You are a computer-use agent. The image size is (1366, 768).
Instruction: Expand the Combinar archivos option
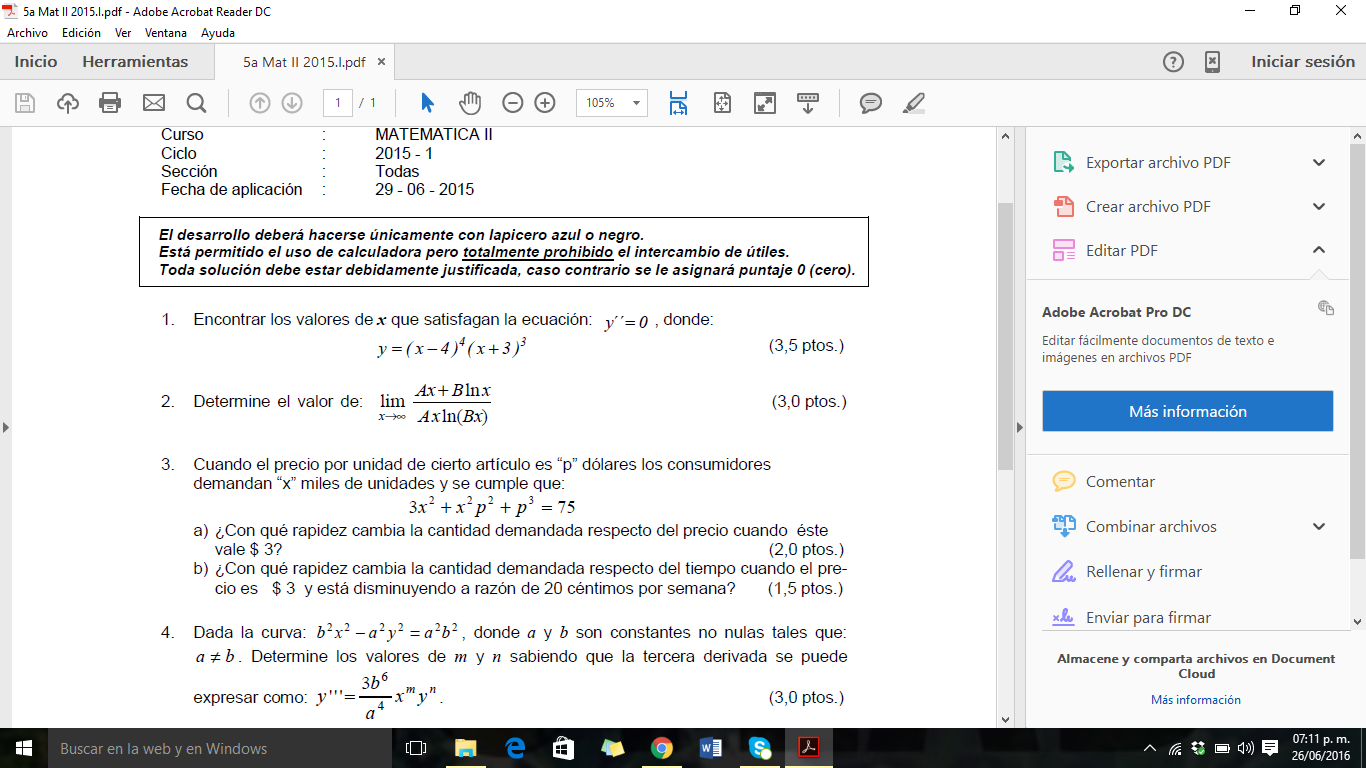[1319, 527]
